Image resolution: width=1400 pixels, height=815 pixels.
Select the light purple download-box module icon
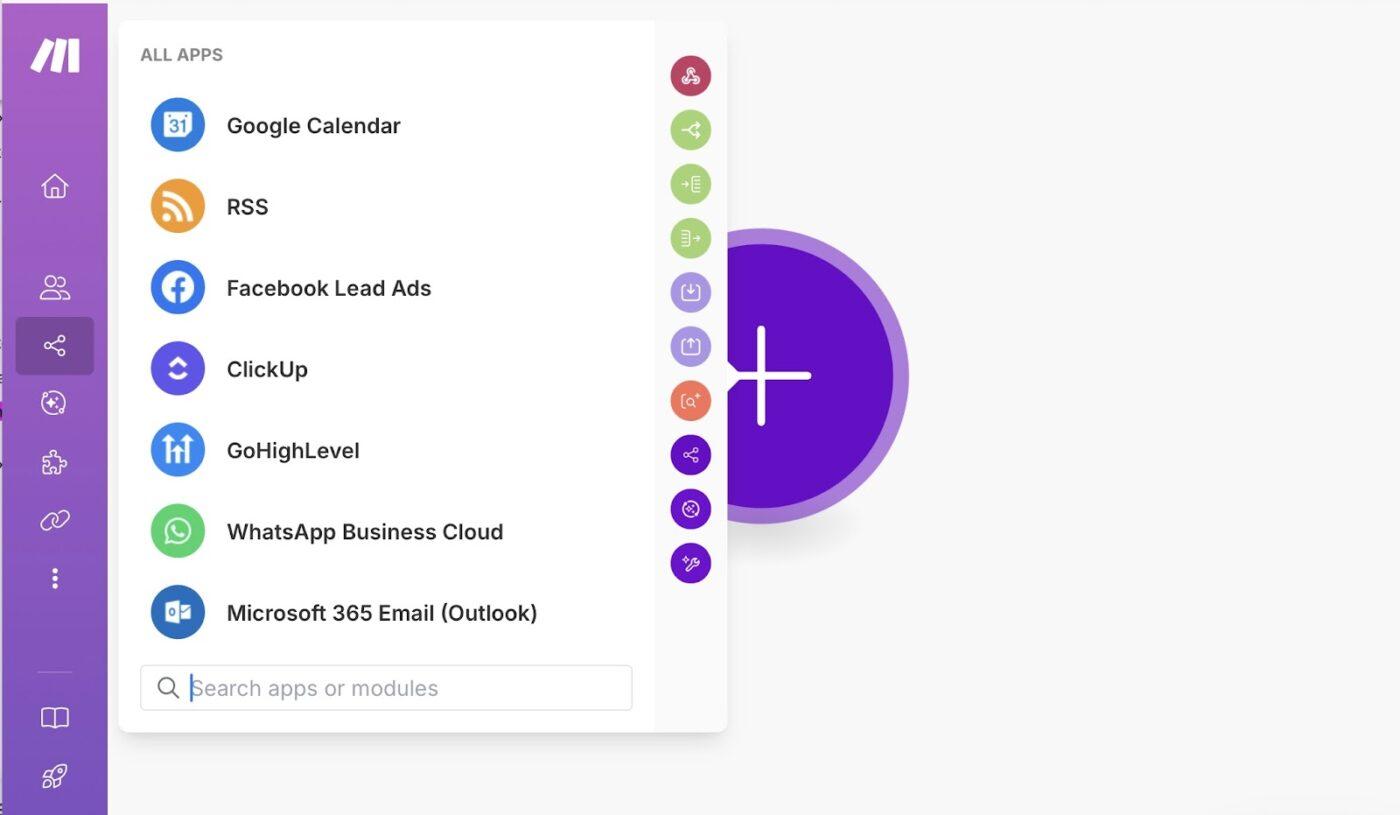690,292
